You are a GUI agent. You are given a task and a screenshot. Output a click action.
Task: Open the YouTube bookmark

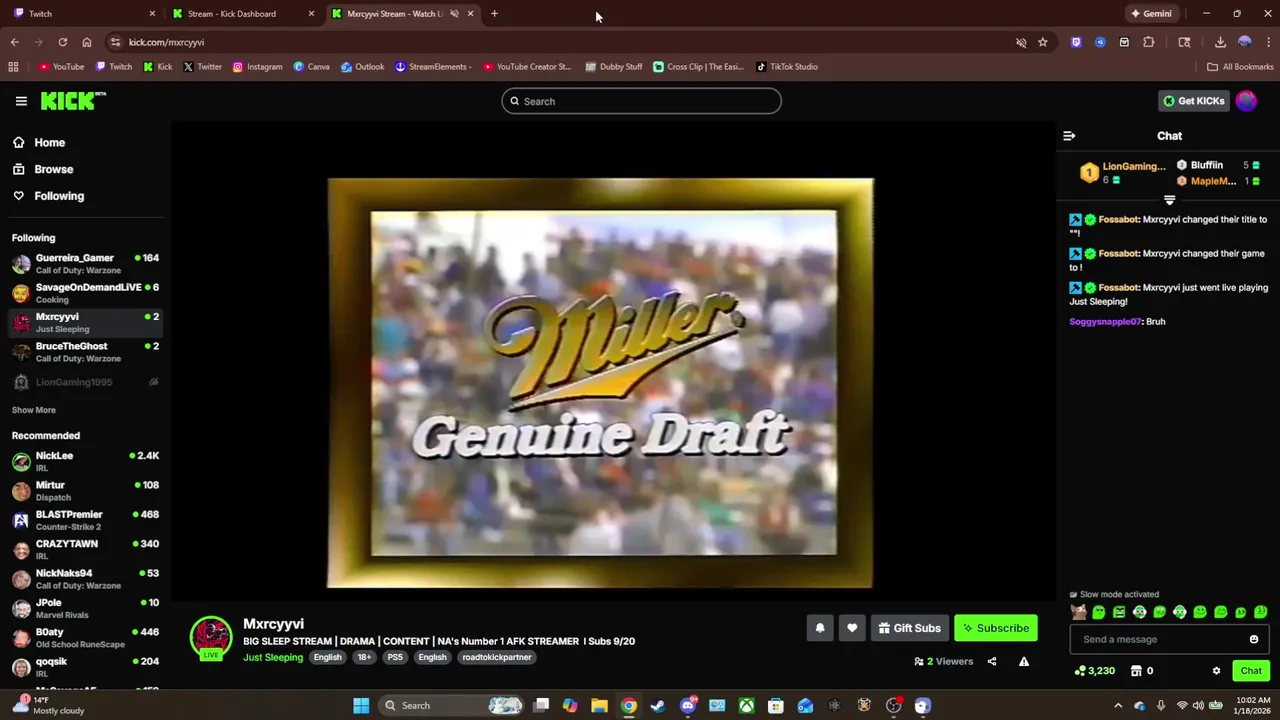61,67
